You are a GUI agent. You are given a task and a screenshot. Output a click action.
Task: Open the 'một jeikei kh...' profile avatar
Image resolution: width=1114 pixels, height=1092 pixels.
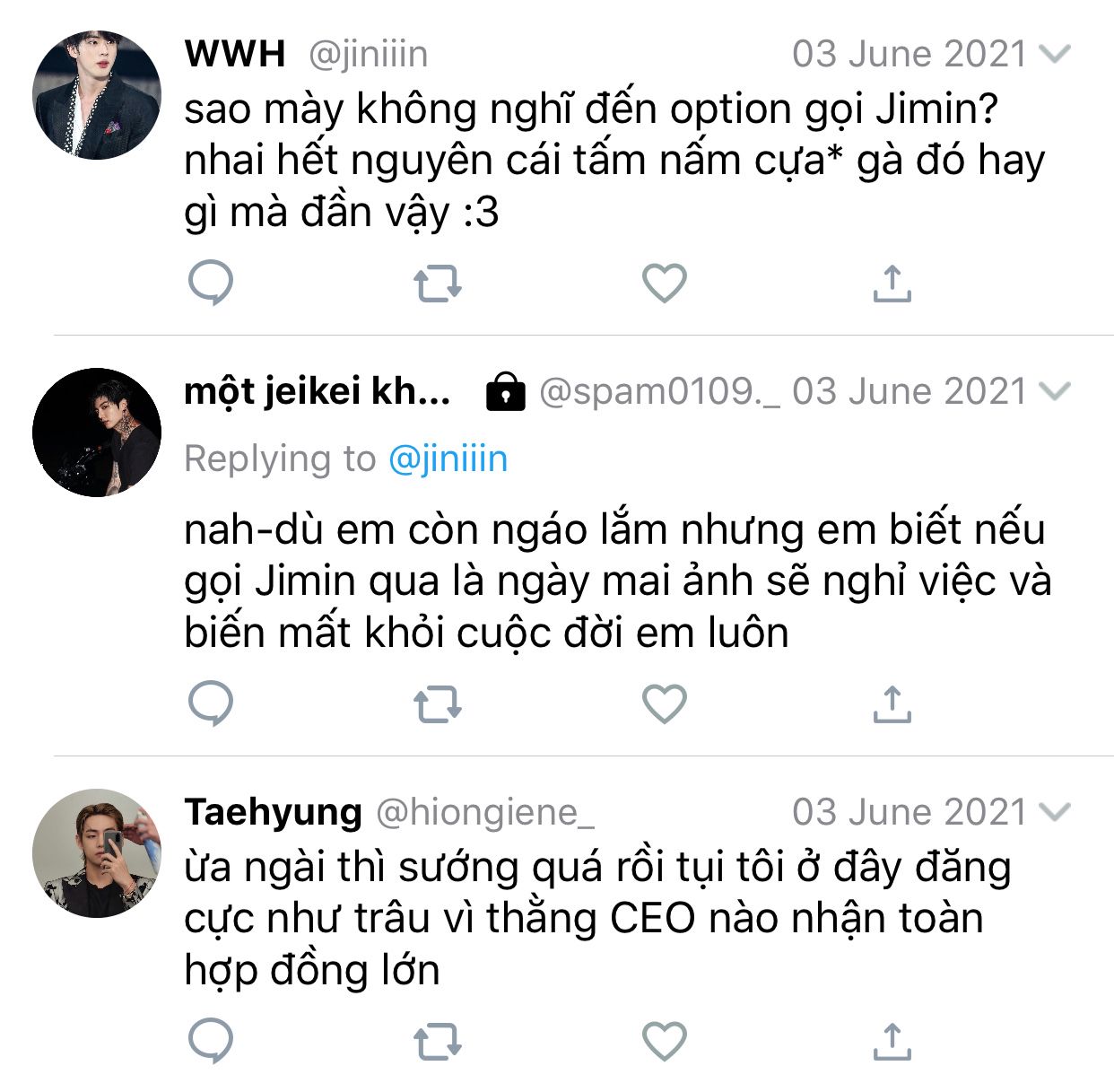tap(97, 432)
